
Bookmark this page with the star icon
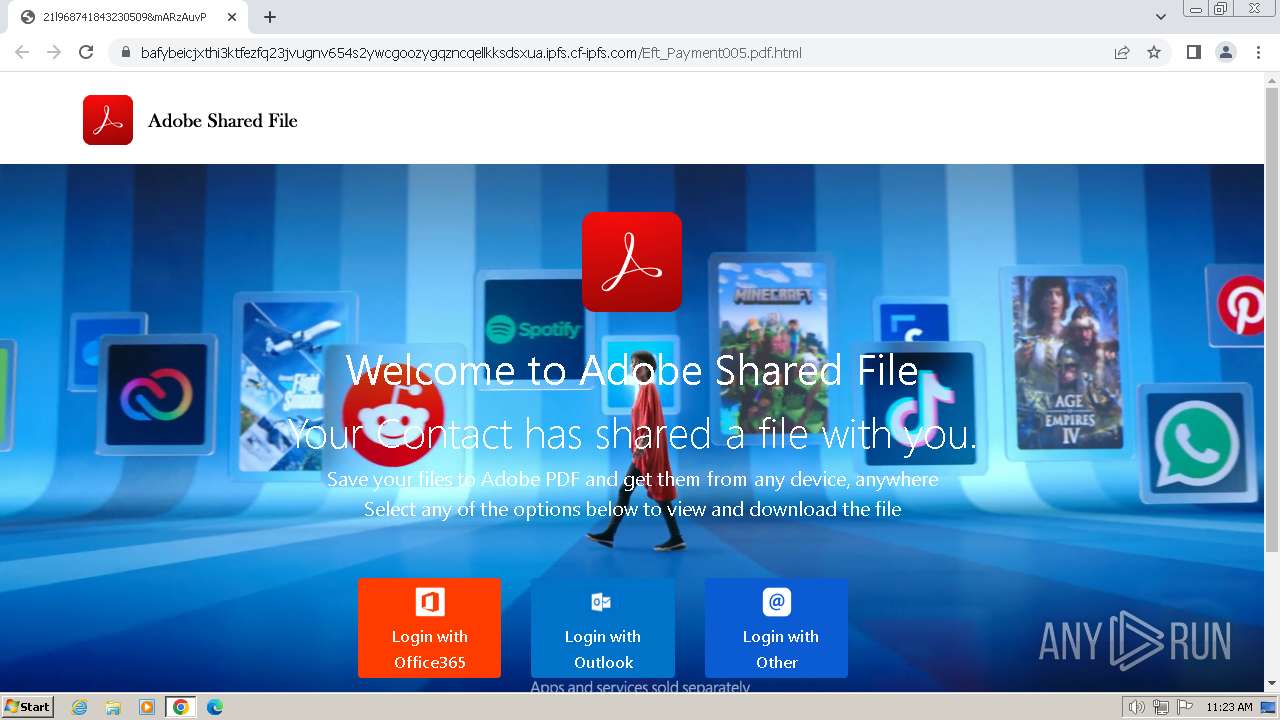[x=1154, y=53]
